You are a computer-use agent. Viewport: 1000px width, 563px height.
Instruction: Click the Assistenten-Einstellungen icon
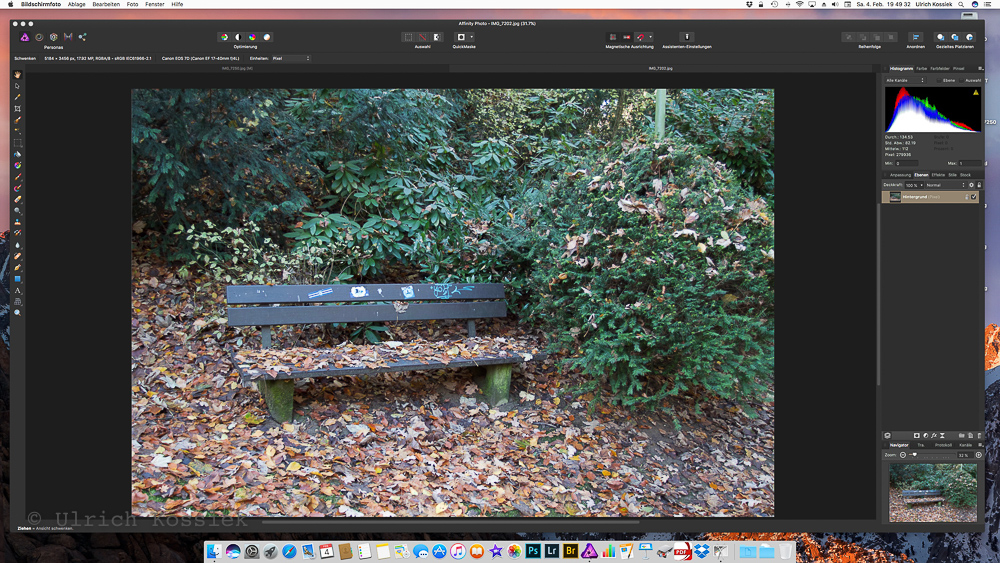pyautogui.click(x=686, y=37)
